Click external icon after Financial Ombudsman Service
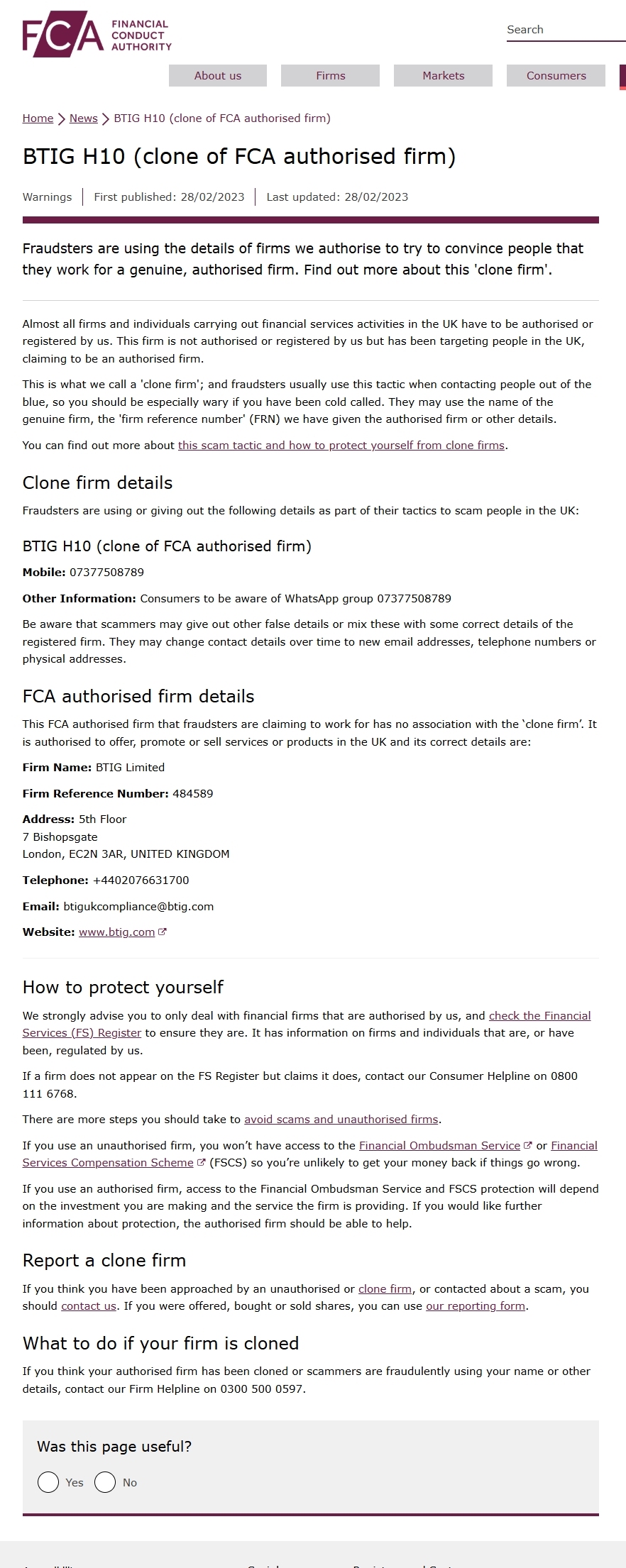Screen dimensions: 626x1568 [x=527, y=1145]
